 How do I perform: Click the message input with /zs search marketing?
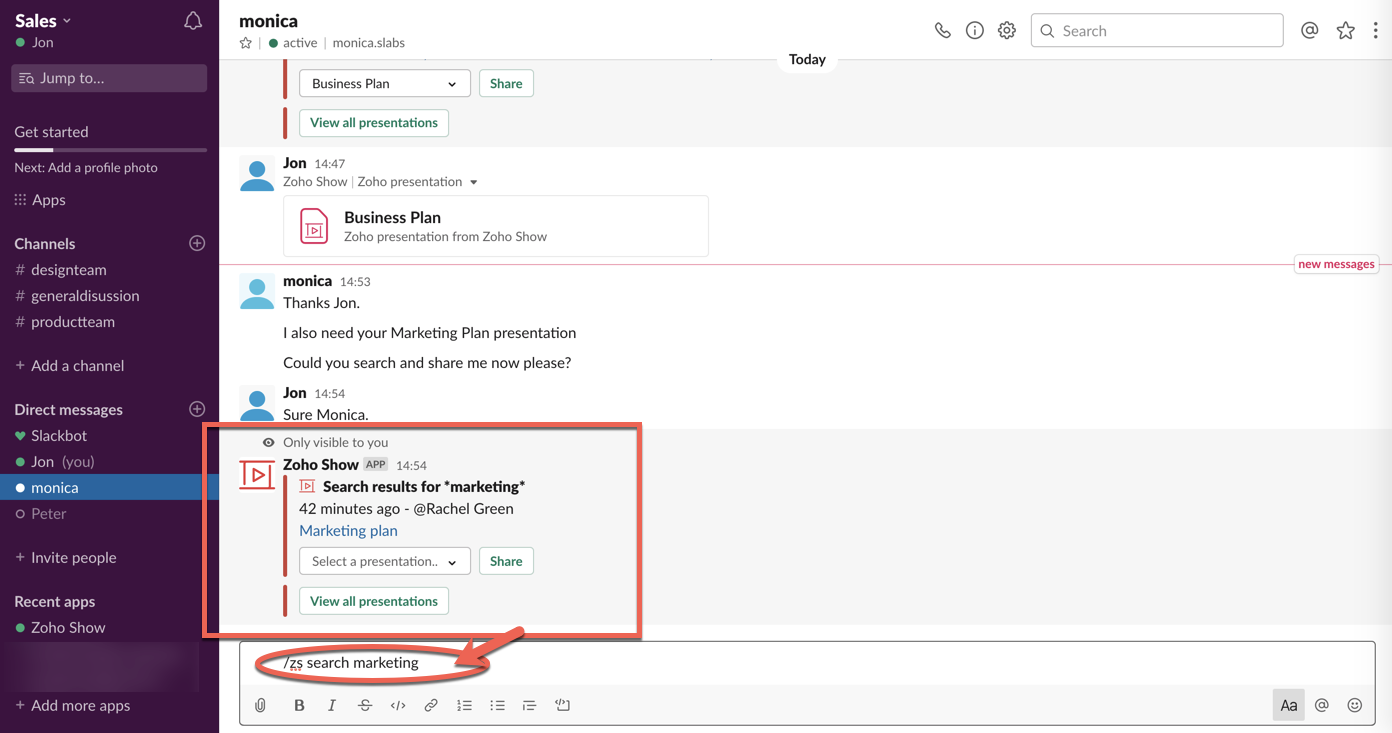click(x=807, y=663)
